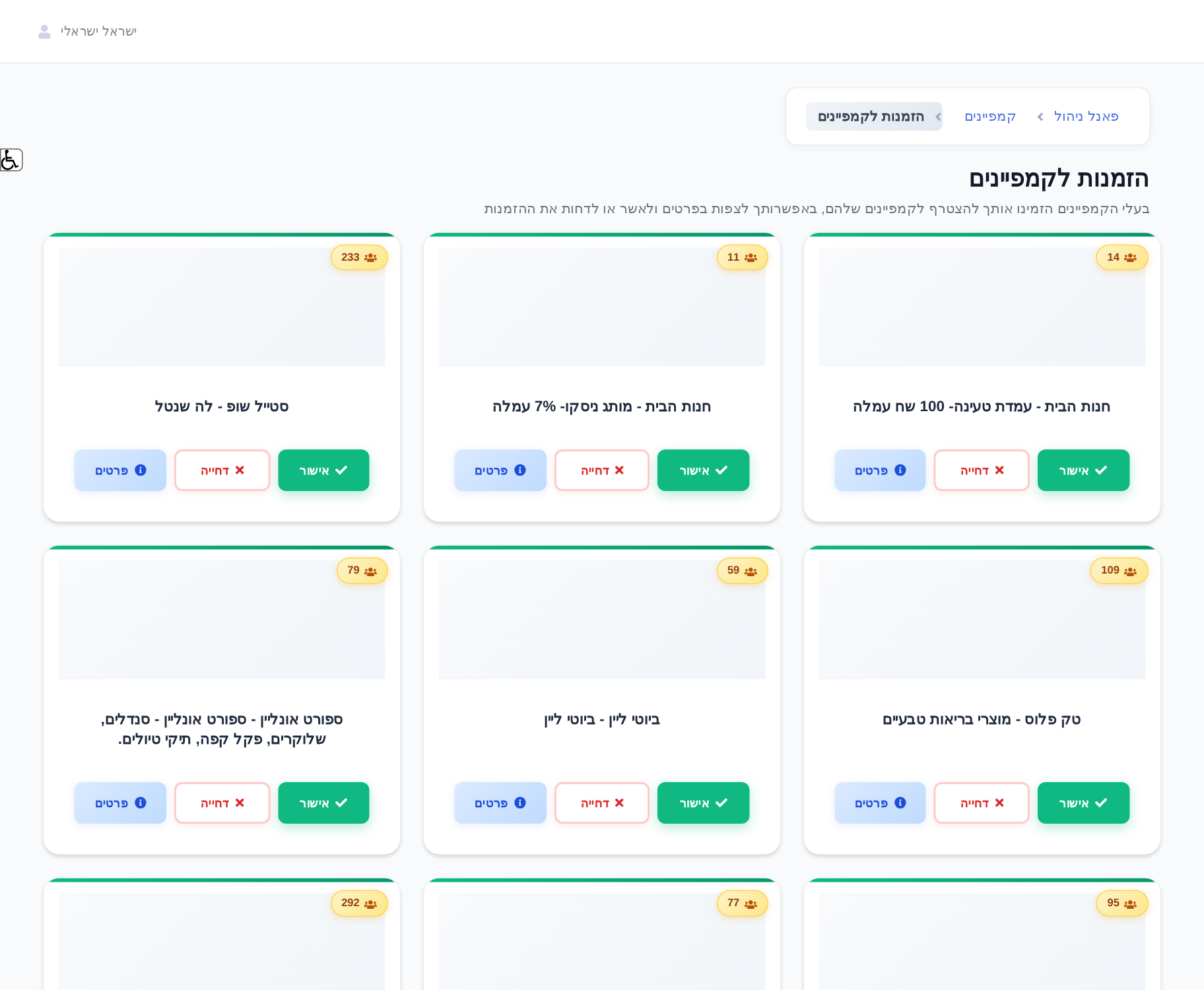Click the participants badge showing 14
This screenshot has width=1204, height=990.
[1122, 257]
